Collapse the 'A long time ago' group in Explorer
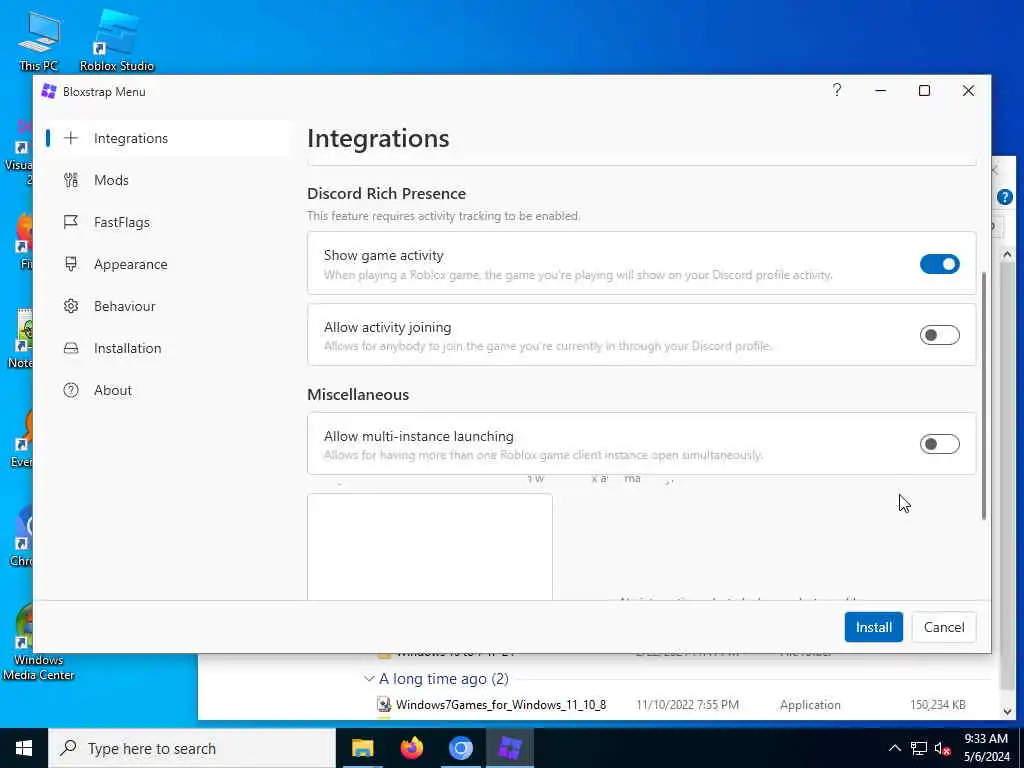 point(369,679)
